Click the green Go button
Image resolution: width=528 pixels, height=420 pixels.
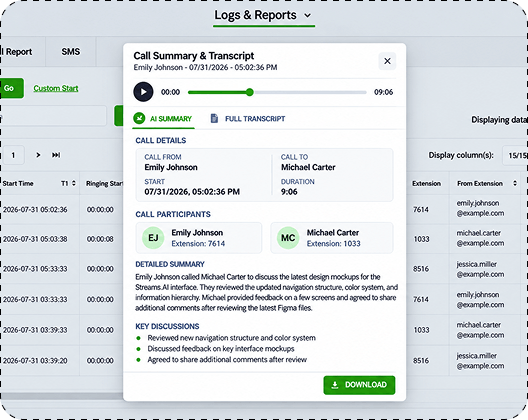[x=11, y=88]
